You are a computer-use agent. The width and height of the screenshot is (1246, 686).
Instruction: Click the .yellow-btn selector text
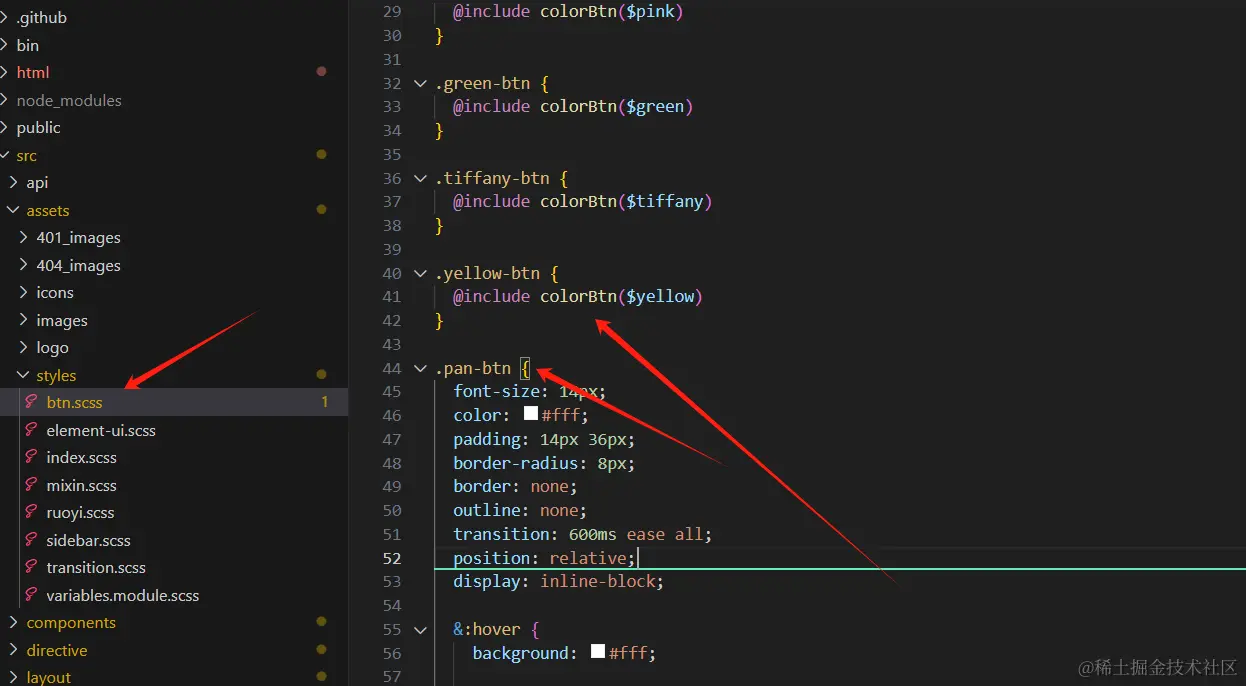pyautogui.click(x=487, y=273)
